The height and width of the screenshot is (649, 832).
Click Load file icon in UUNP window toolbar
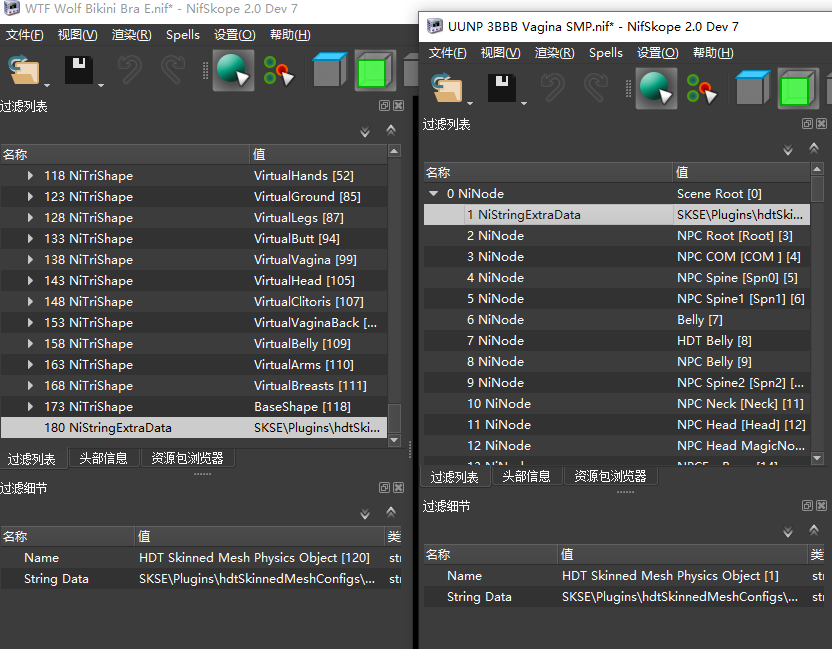point(446,88)
